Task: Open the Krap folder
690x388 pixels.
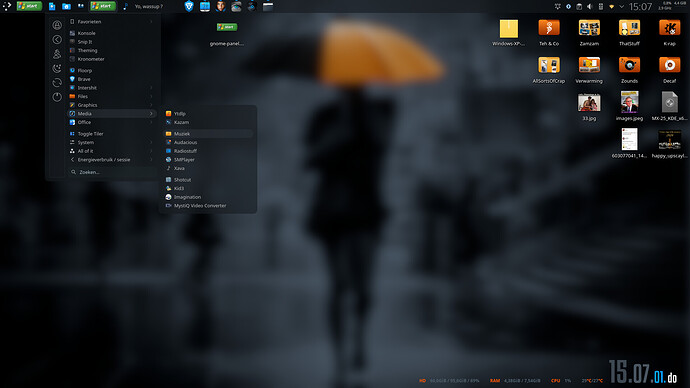Action: point(669,33)
